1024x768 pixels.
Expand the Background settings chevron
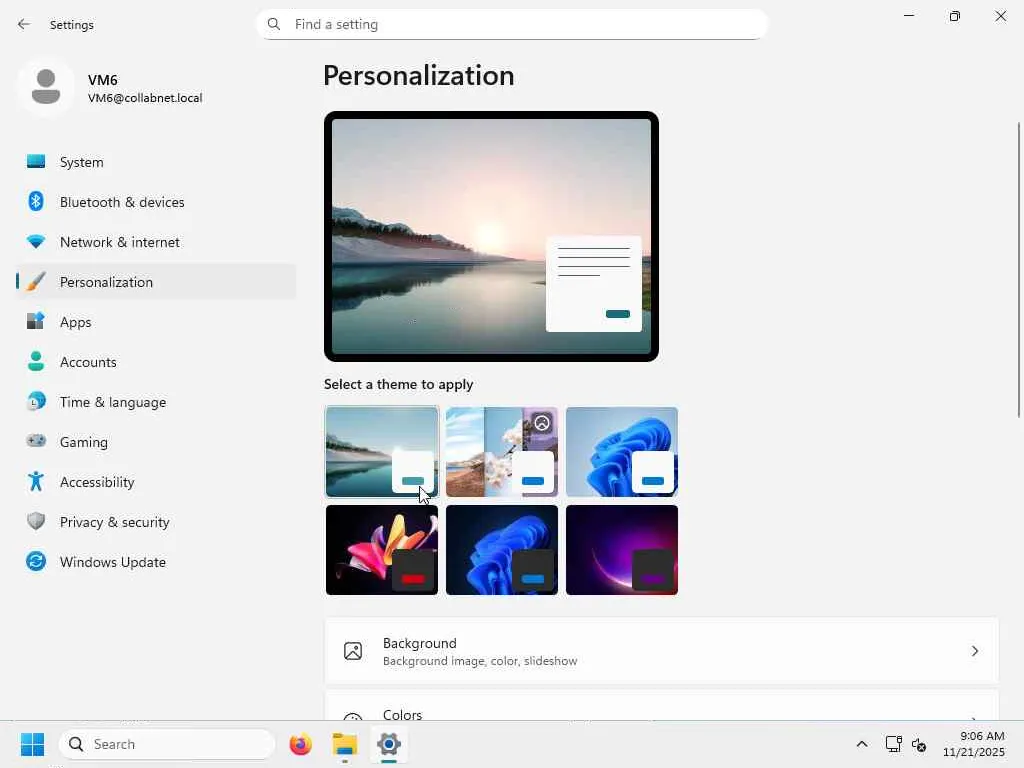tap(974, 651)
